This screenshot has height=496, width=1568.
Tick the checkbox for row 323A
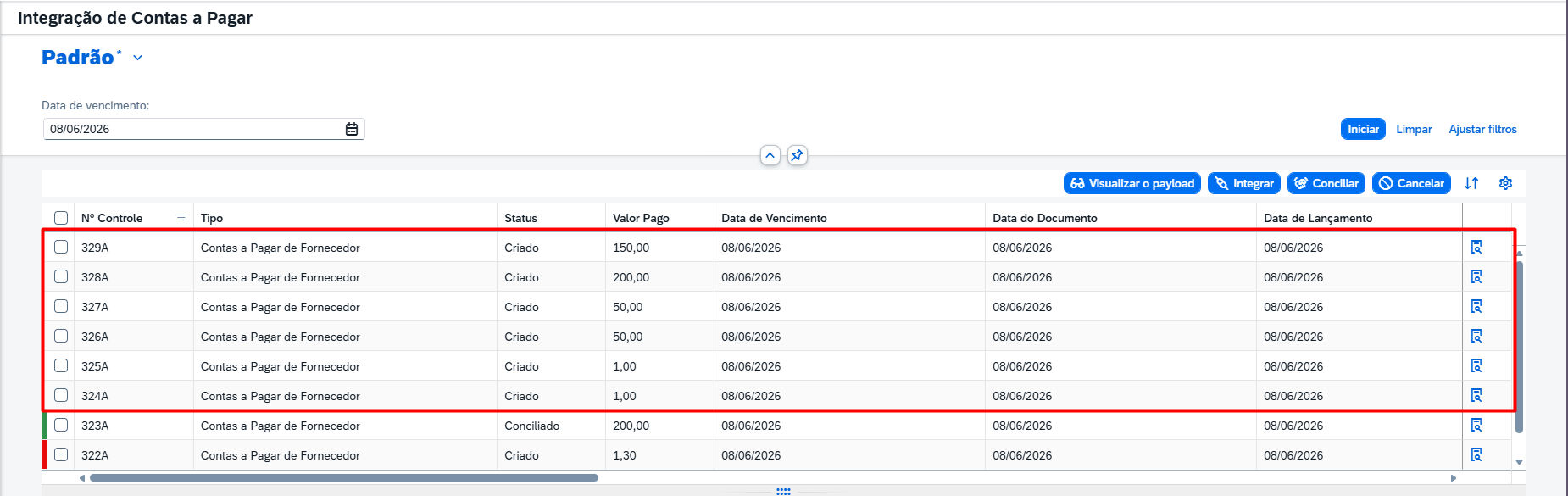(x=61, y=425)
